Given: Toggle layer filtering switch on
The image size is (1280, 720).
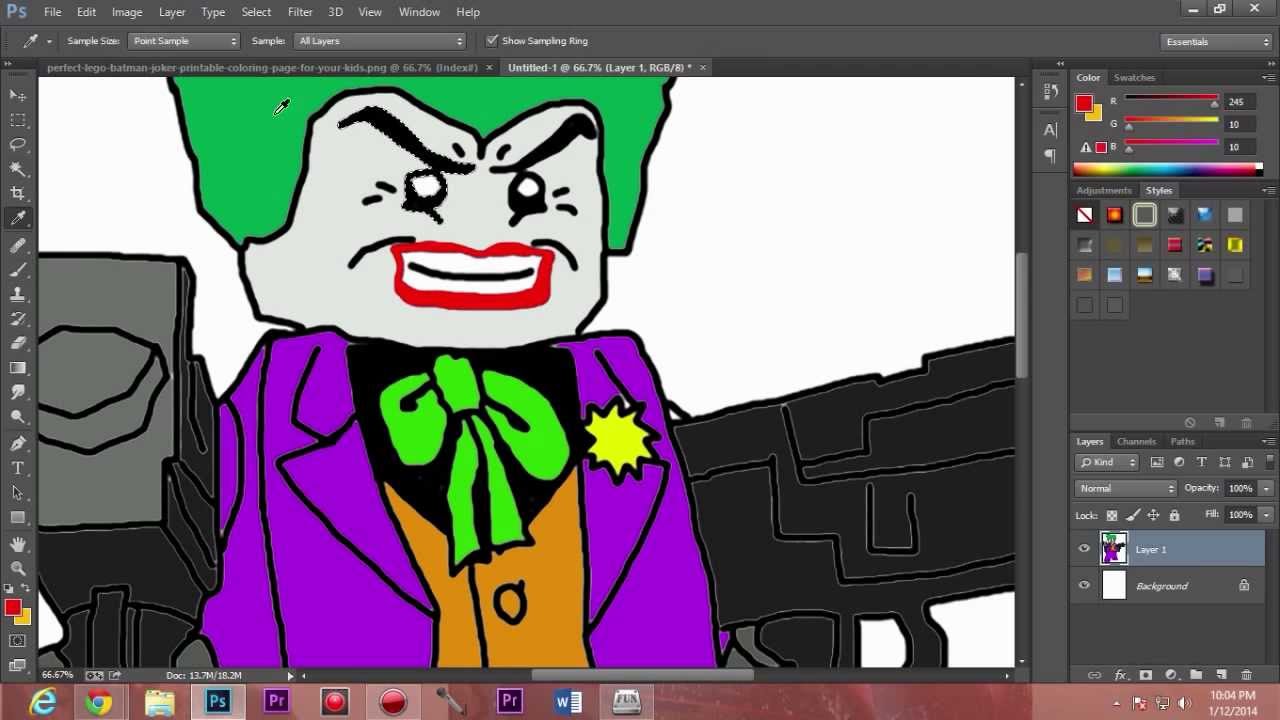Looking at the screenshot, I should (1268, 462).
